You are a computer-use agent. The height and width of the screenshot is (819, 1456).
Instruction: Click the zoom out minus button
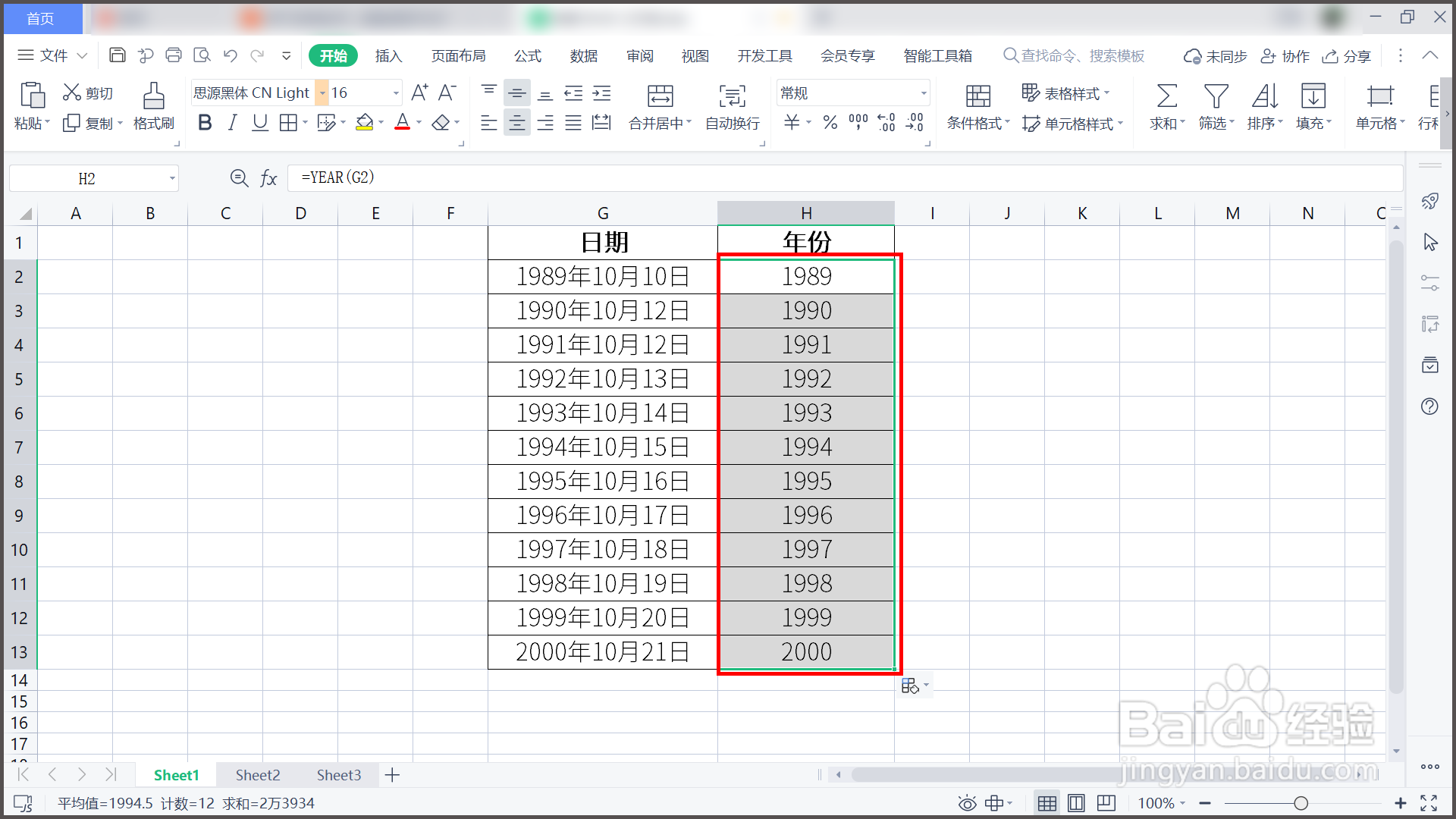coord(1205,803)
